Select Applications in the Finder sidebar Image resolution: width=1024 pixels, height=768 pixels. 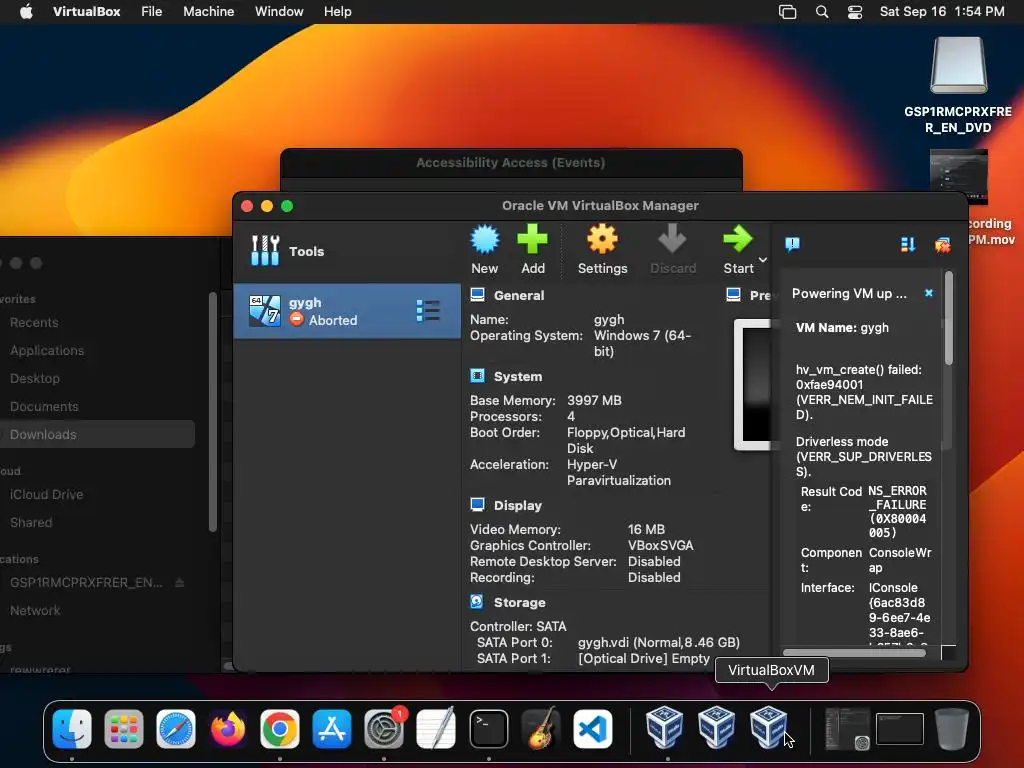point(46,350)
